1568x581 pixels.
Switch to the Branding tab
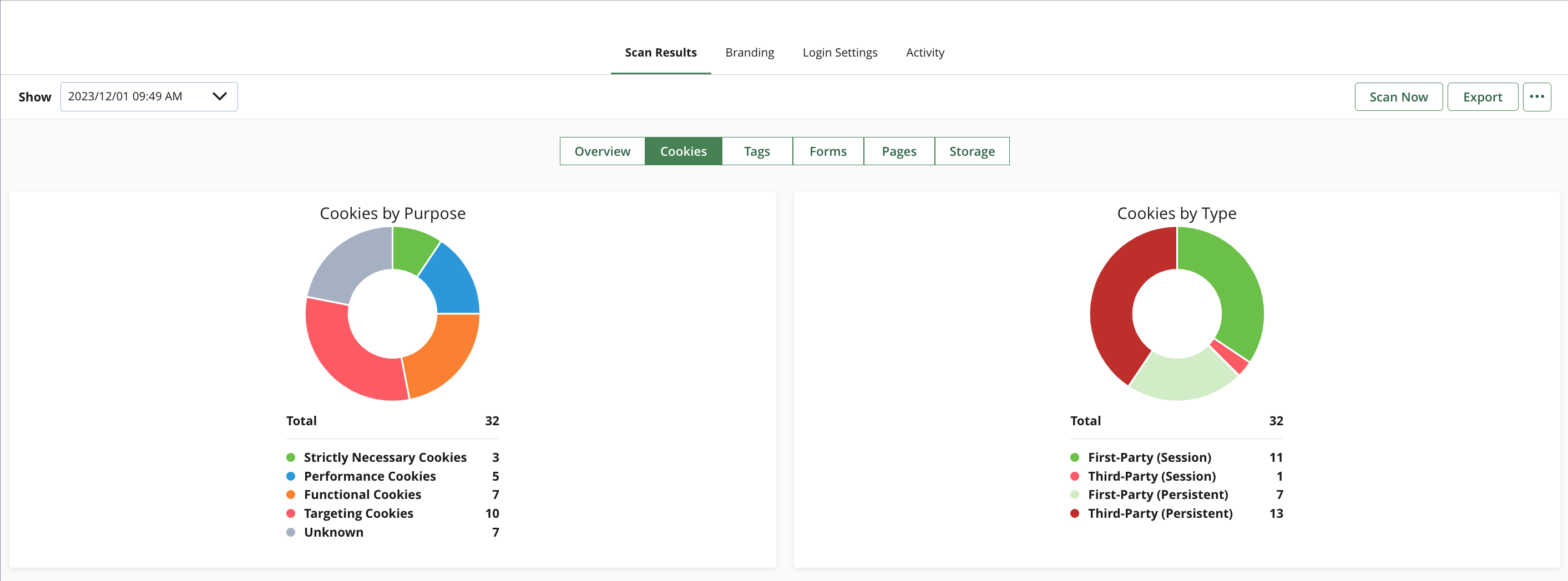point(748,52)
